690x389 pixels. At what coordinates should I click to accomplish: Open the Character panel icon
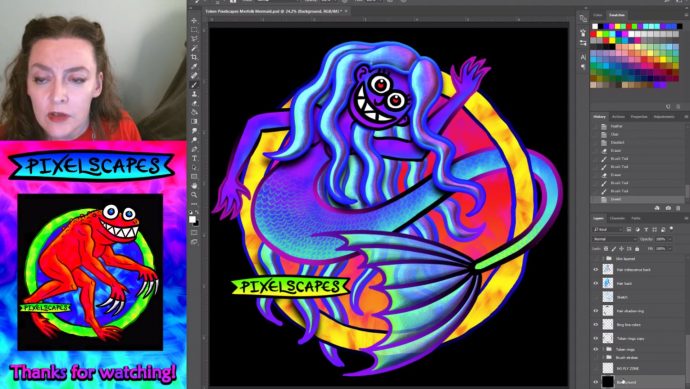[x=583, y=57]
